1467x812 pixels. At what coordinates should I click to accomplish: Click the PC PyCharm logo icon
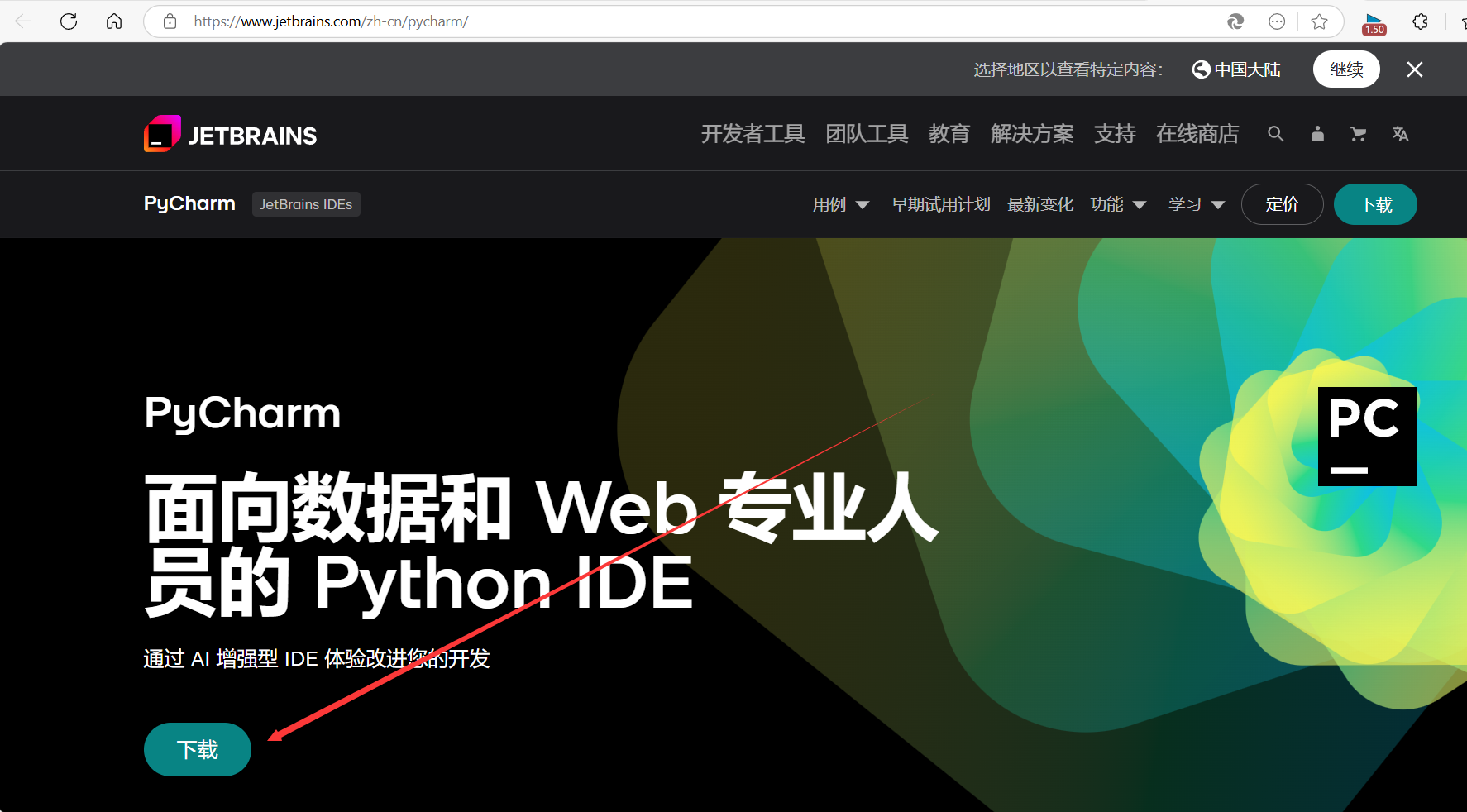click(1367, 436)
